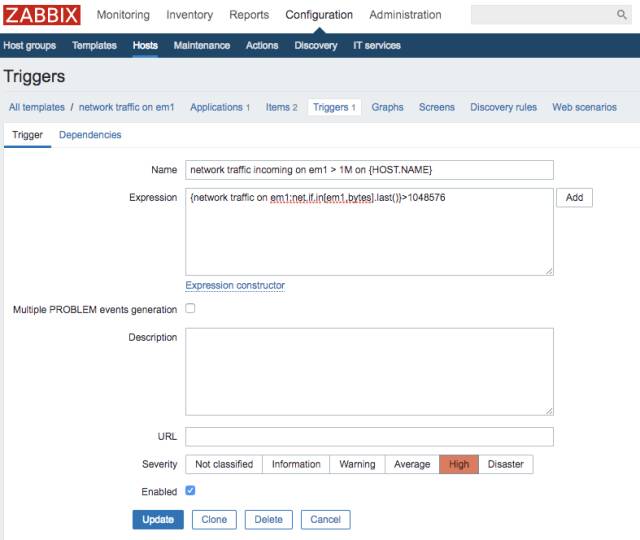Go to the Administration menu
Screen dimensions: 640x540
(405, 15)
